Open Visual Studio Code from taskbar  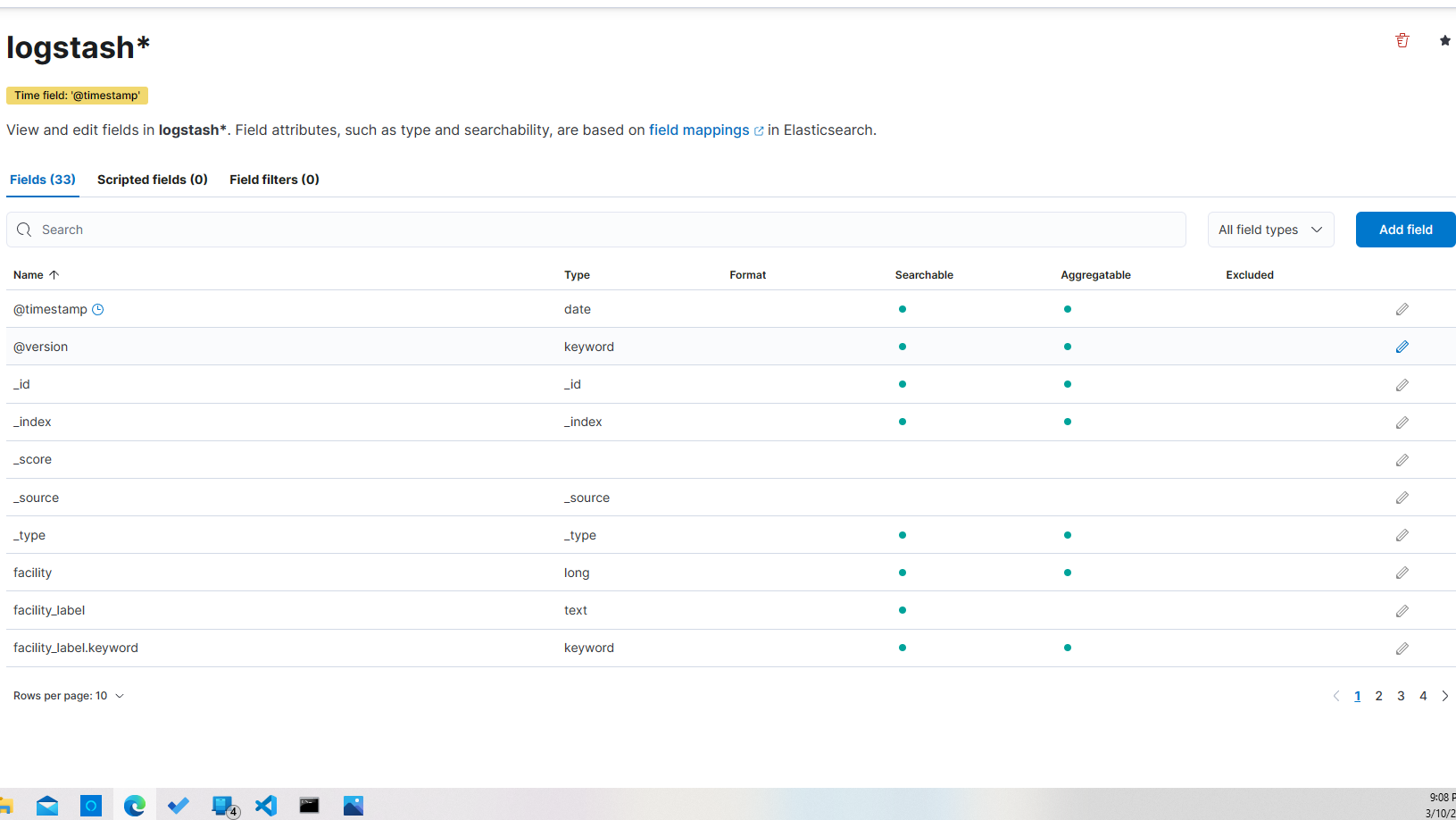pyautogui.click(x=266, y=806)
